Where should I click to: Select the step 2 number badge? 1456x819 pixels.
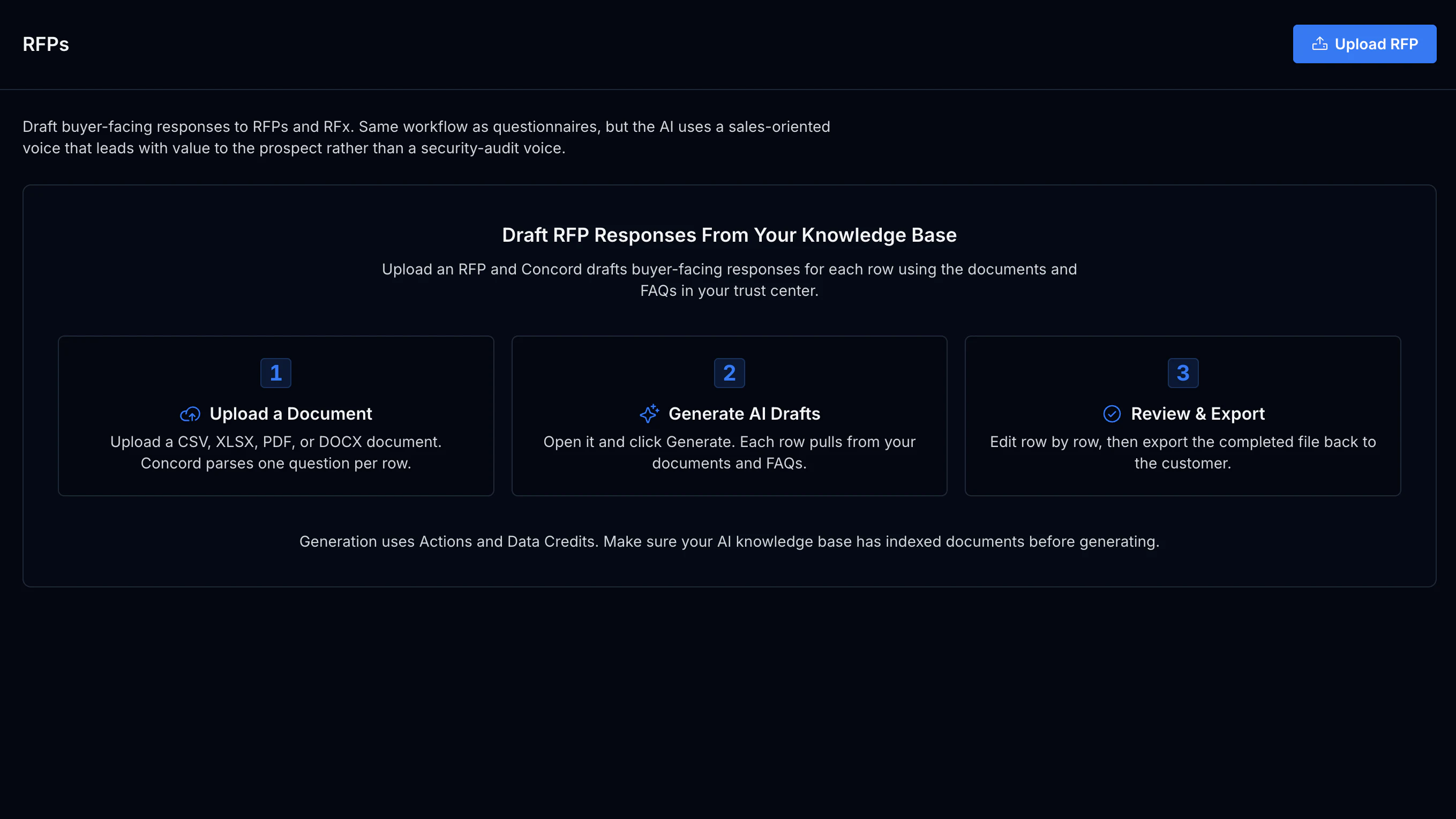[x=729, y=373]
